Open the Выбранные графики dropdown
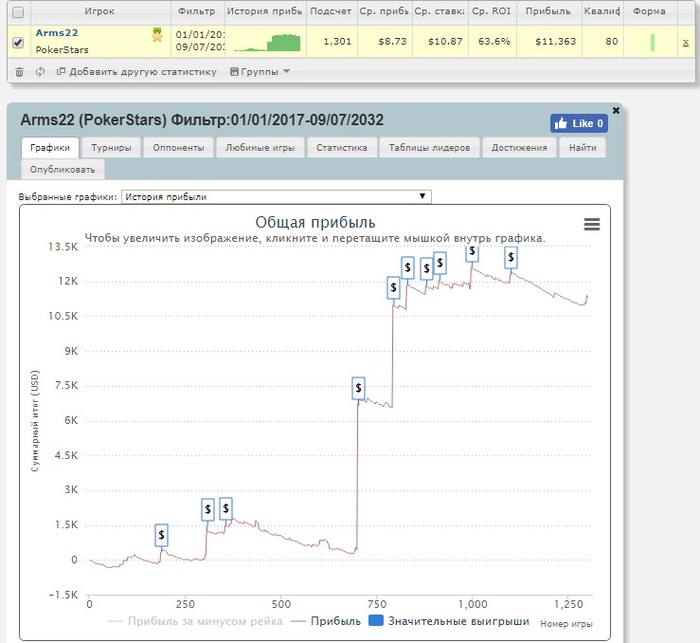 pyautogui.click(x=276, y=196)
